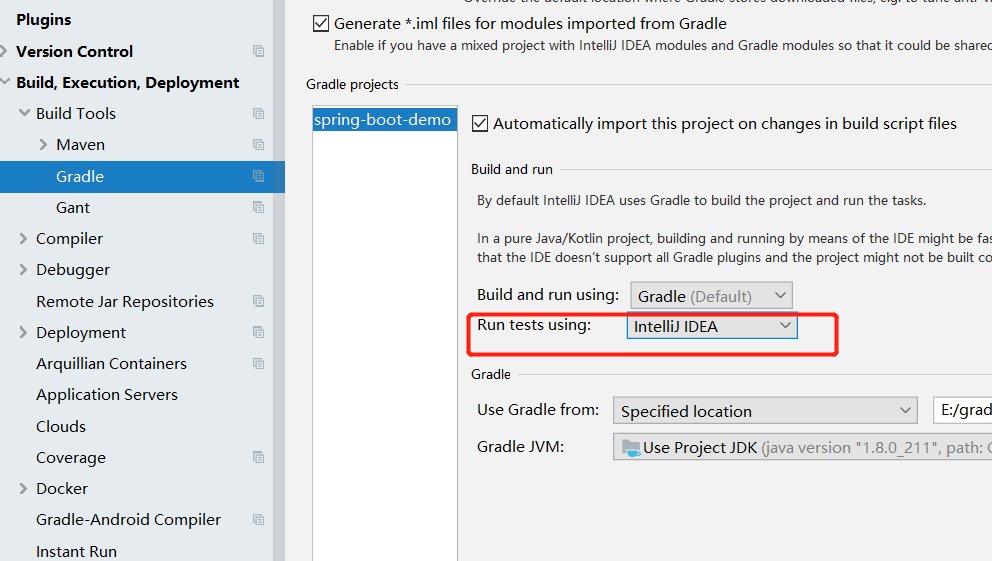Collapse the Build Tools node
This screenshot has width=992, height=561.
pos(24,113)
